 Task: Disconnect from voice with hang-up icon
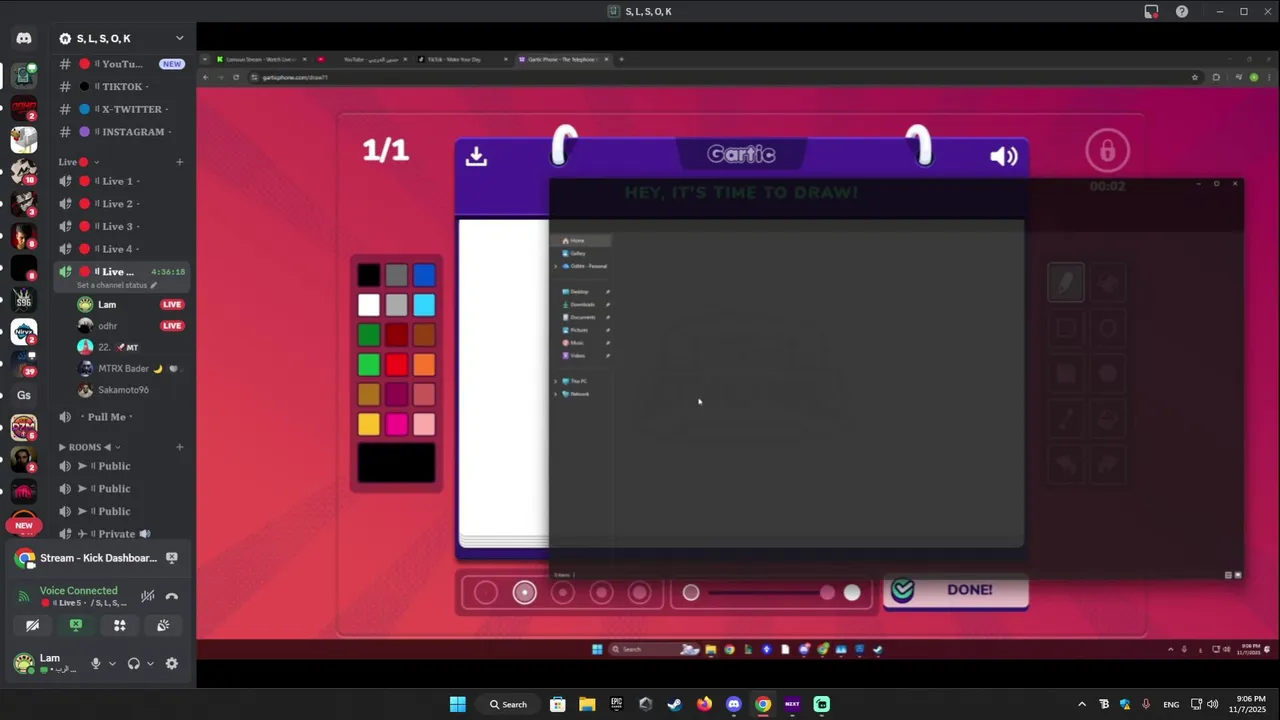click(x=172, y=596)
